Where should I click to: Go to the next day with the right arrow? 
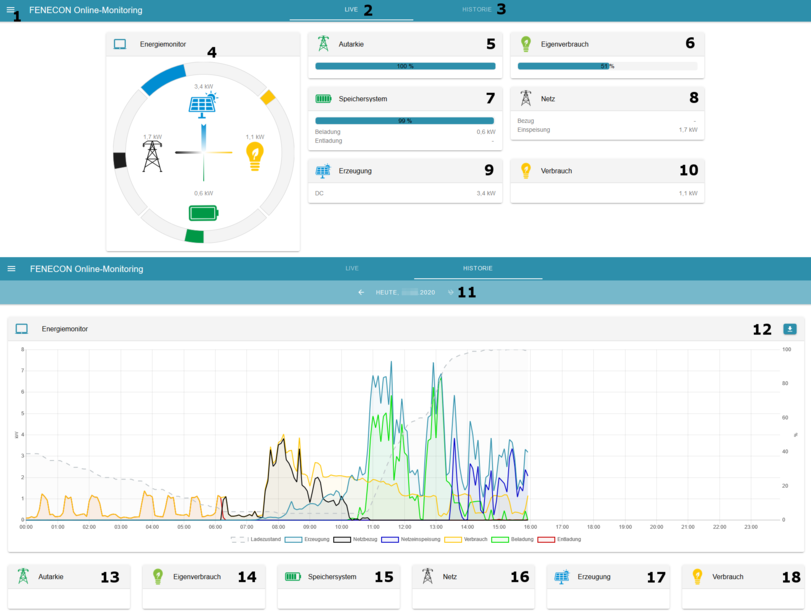point(450,292)
